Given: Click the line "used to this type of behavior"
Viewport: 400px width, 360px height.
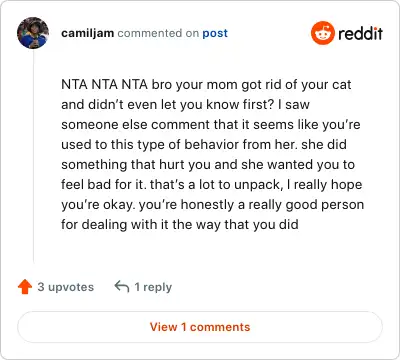Looking at the screenshot, I should (x=204, y=145).
